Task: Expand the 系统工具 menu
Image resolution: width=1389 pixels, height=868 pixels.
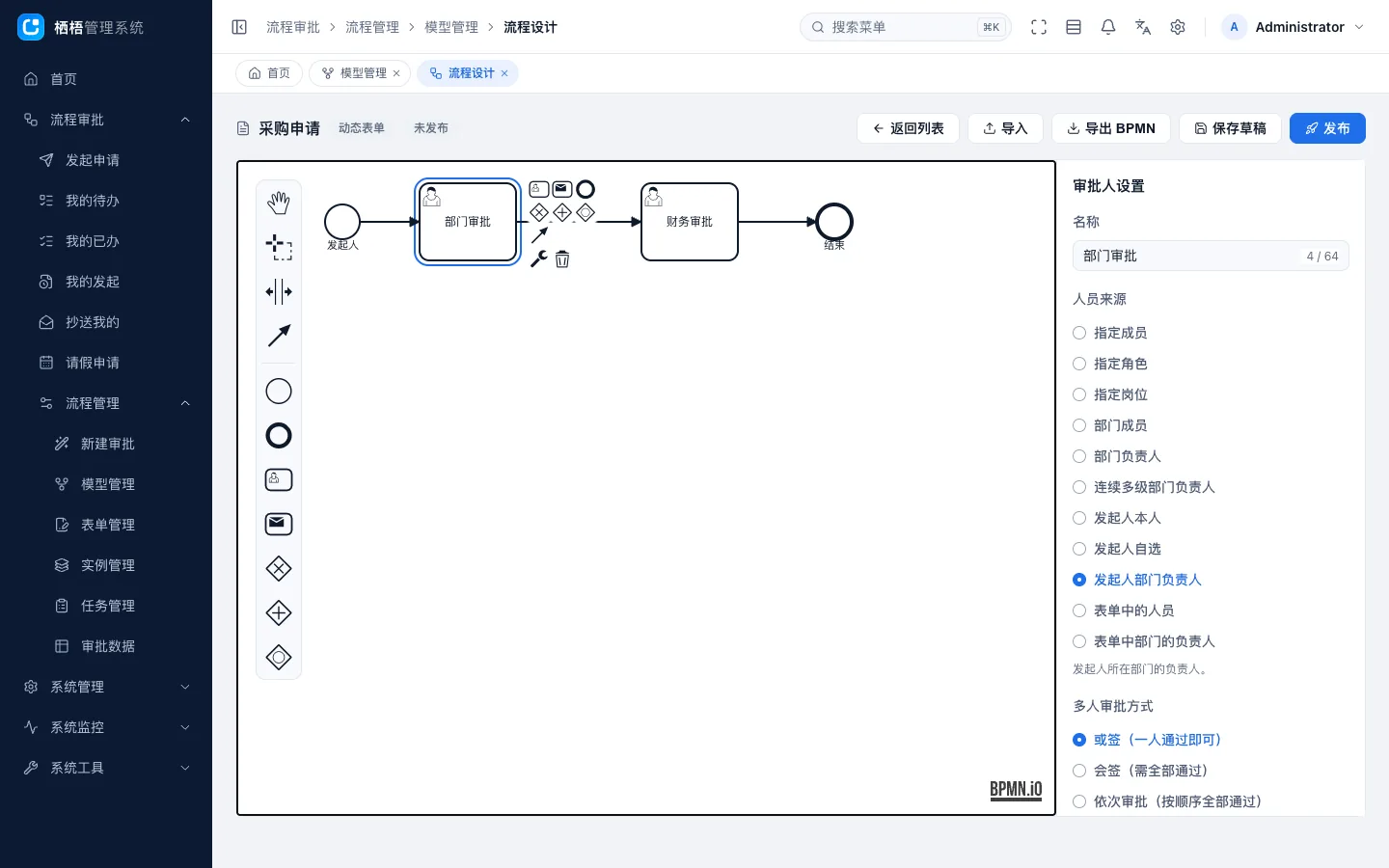Action: coord(106,768)
